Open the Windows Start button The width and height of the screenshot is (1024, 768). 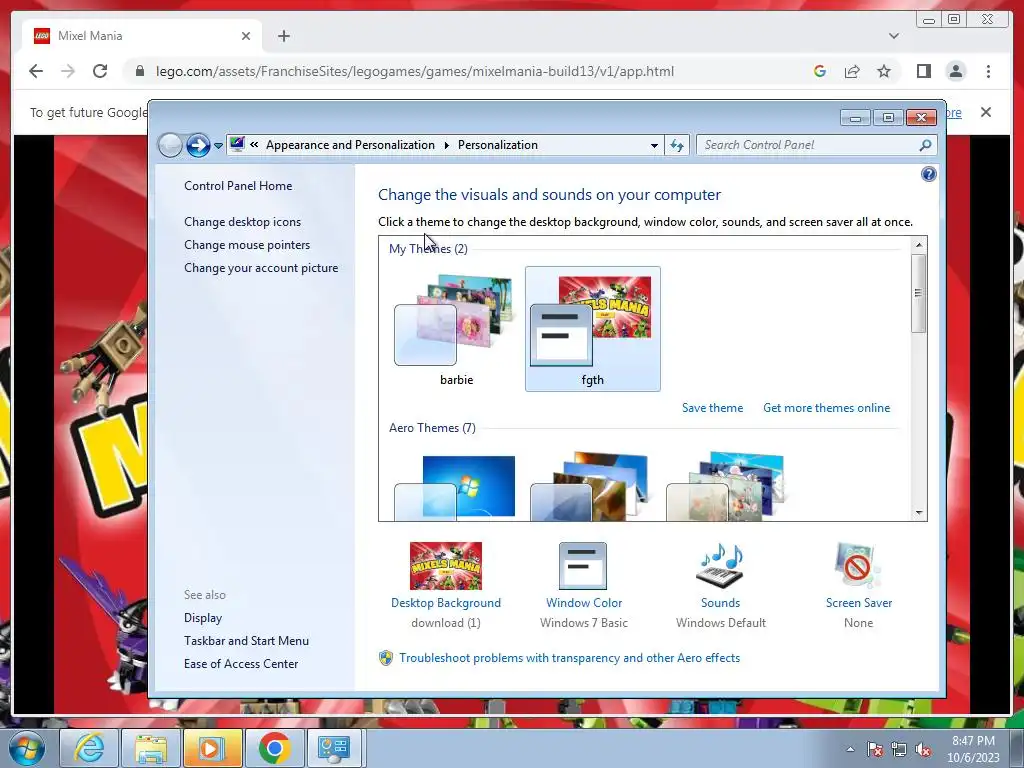27,748
